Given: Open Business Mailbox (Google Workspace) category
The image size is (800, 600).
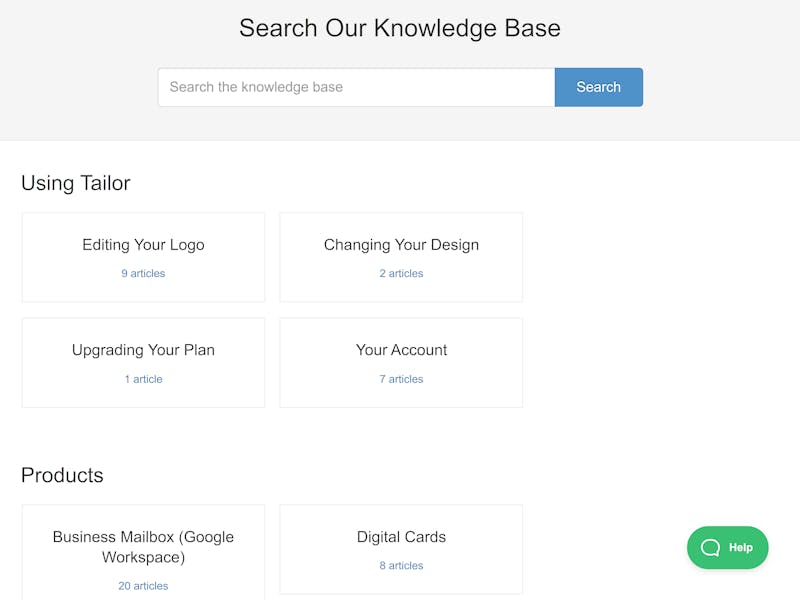Looking at the screenshot, I should click(x=143, y=547).
